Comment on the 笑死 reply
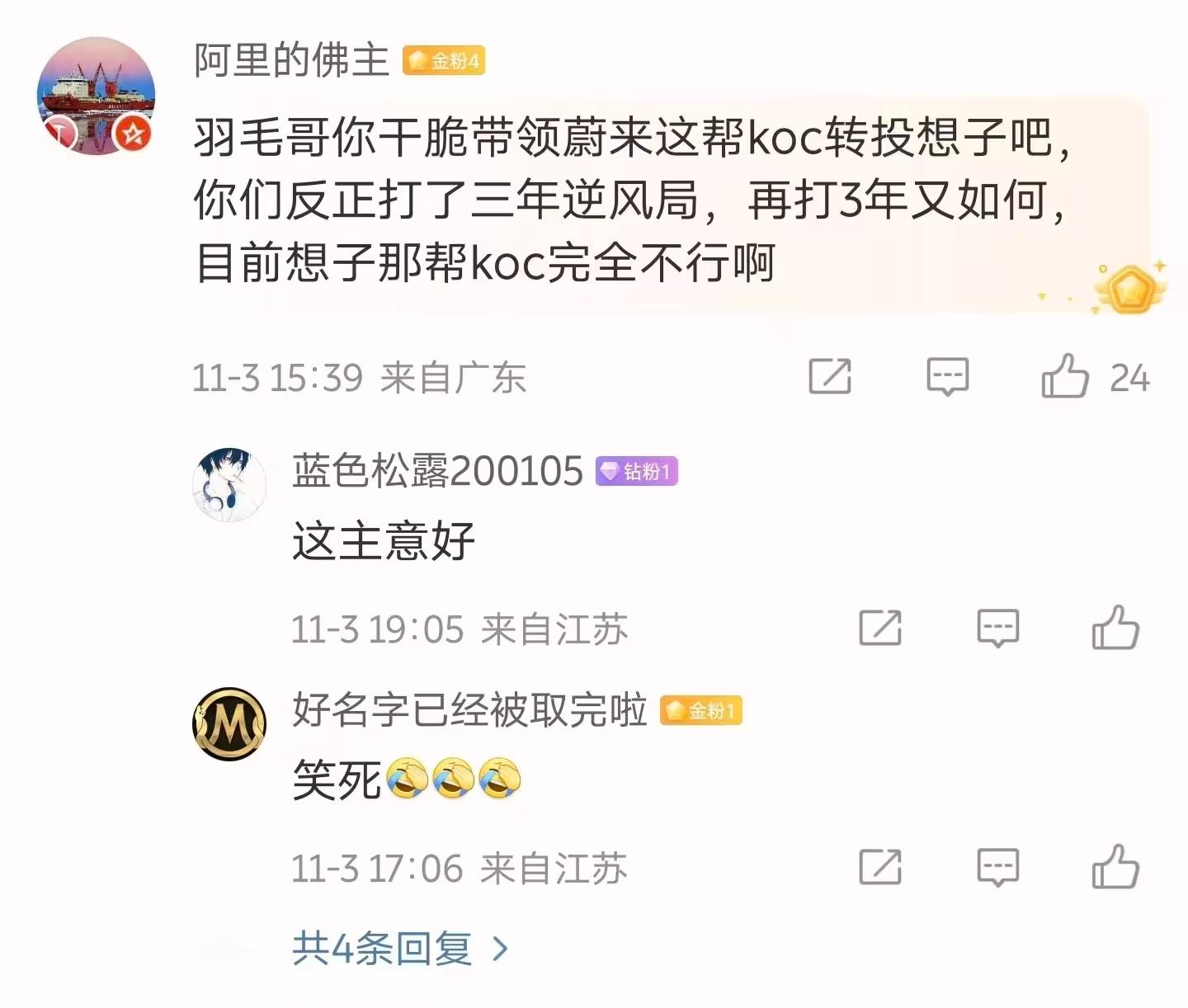Viewport: 1188px width, 1008px height. (998, 867)
